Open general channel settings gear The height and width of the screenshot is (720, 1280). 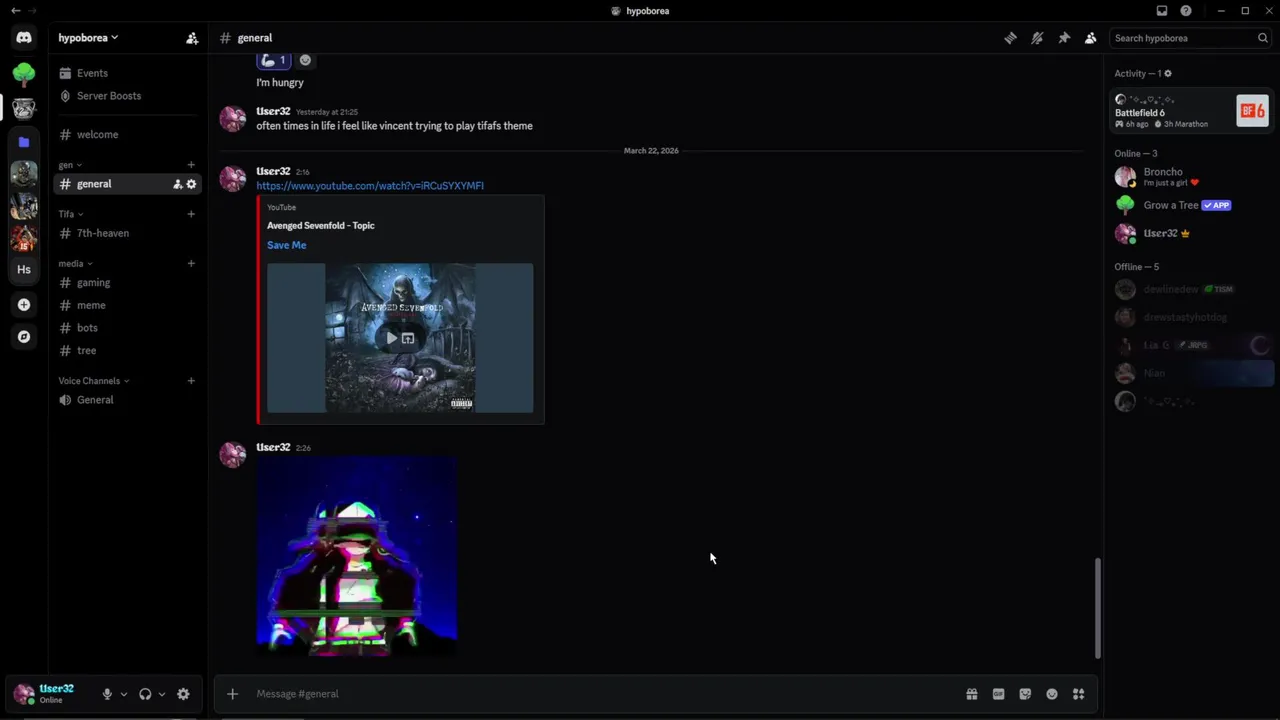tap(192, 184)
